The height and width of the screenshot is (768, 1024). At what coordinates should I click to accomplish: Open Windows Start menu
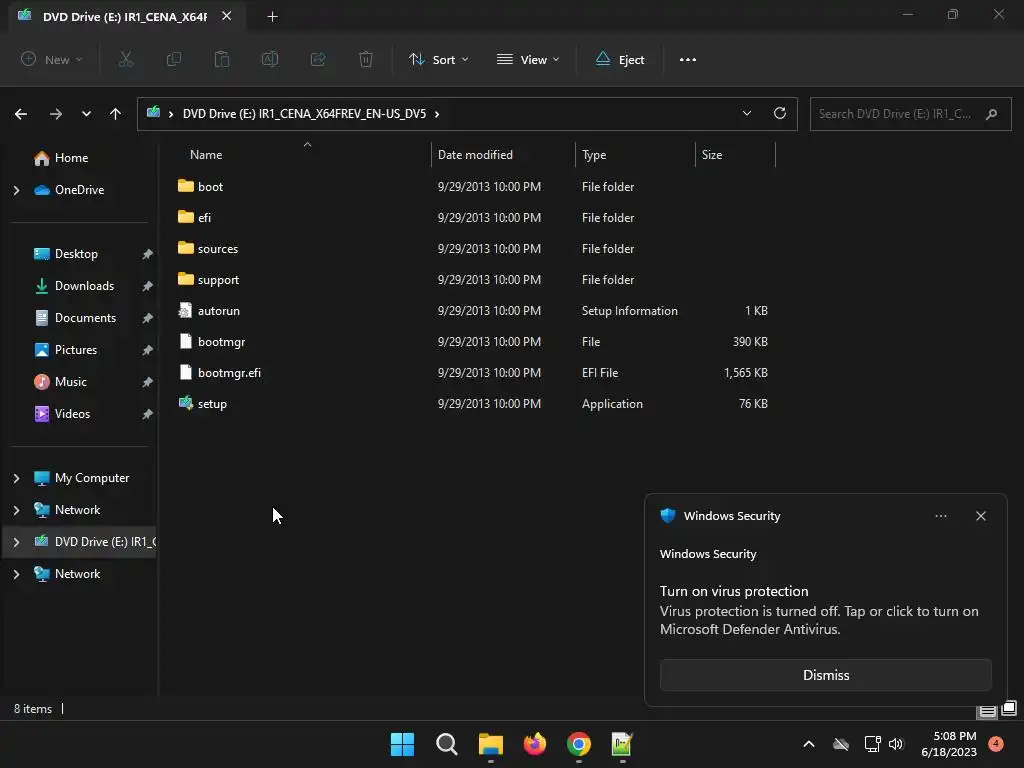click(x=402, y=744)
